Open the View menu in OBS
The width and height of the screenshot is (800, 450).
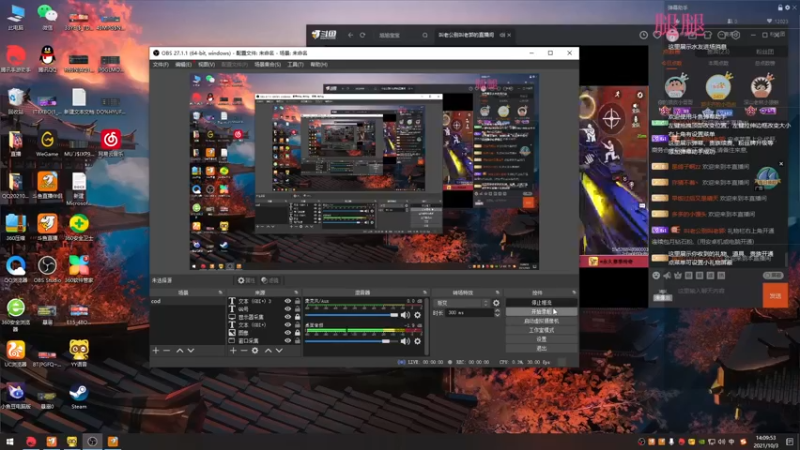pos(206,64)
